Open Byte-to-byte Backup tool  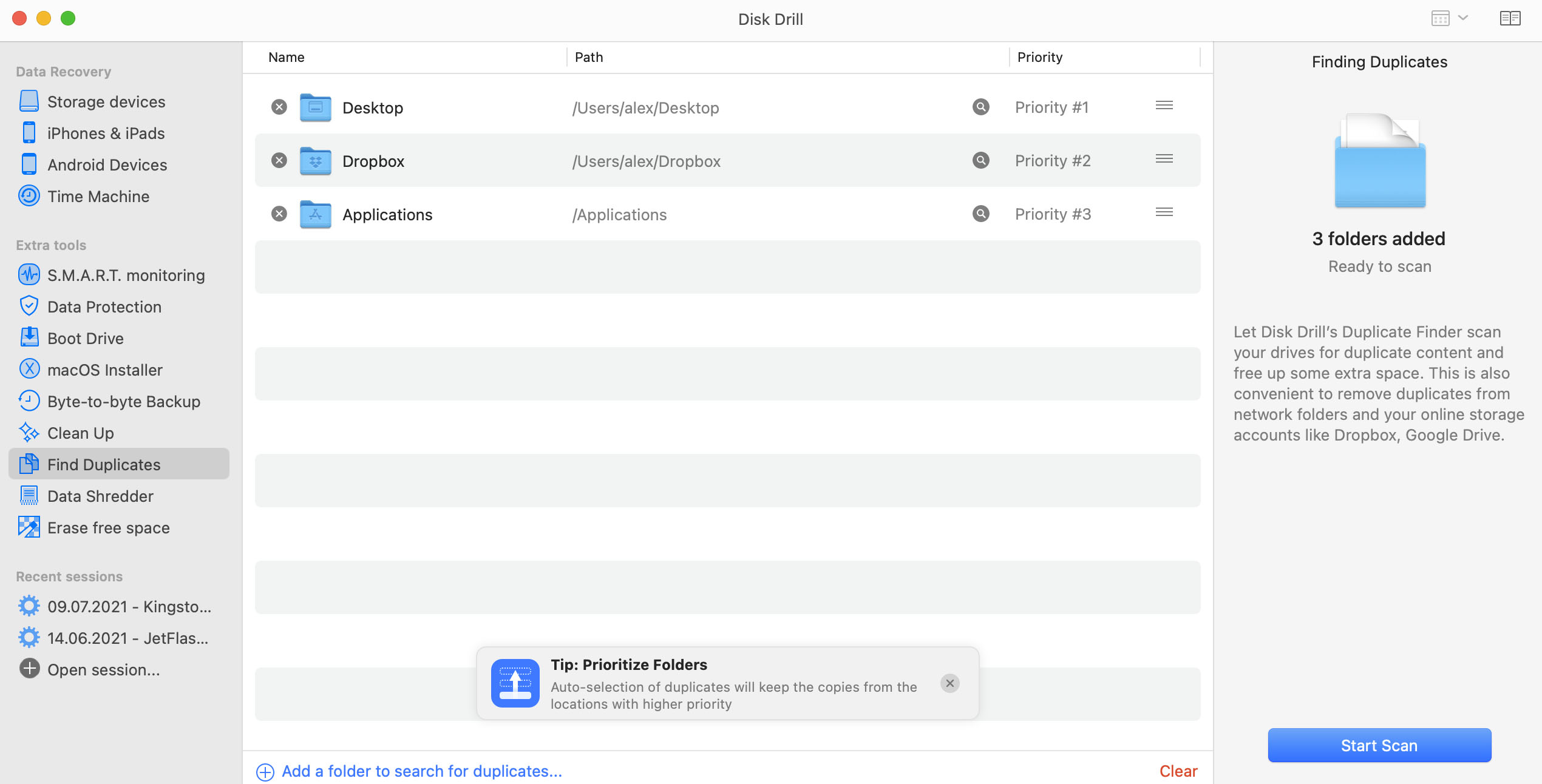(119, 402)
